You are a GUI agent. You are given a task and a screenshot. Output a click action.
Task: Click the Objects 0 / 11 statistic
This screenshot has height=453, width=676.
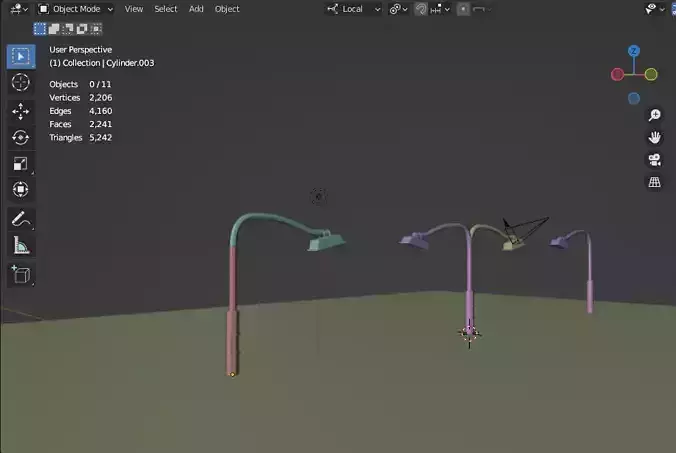pos(80,84)
